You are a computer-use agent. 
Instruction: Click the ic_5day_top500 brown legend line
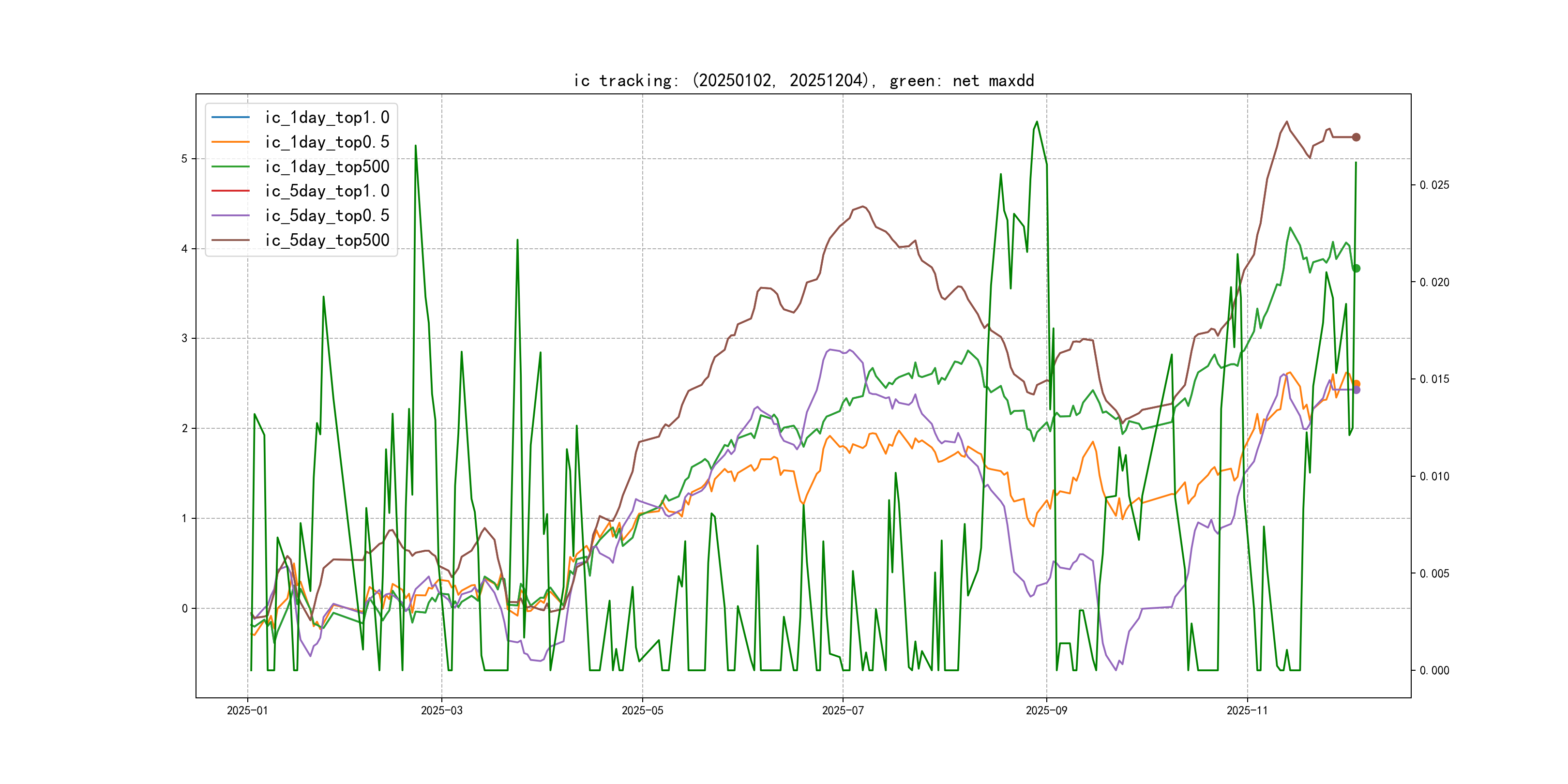[230, 240]
